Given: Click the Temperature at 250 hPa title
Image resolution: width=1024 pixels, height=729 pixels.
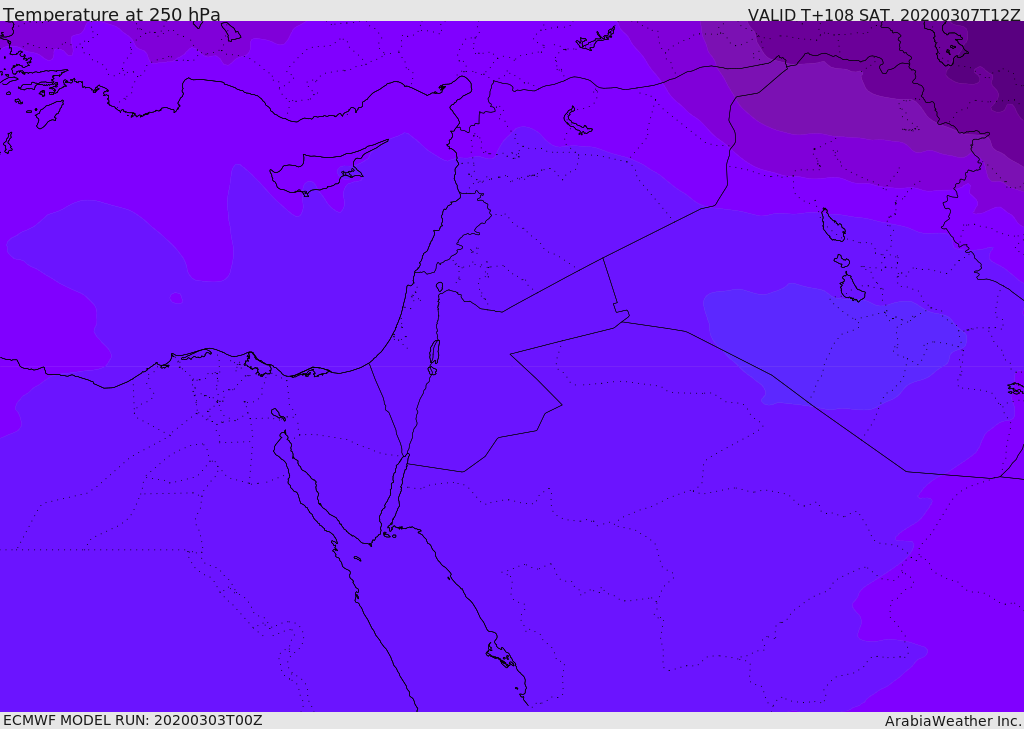Looking at the screenshot, I should click(112, 15).
